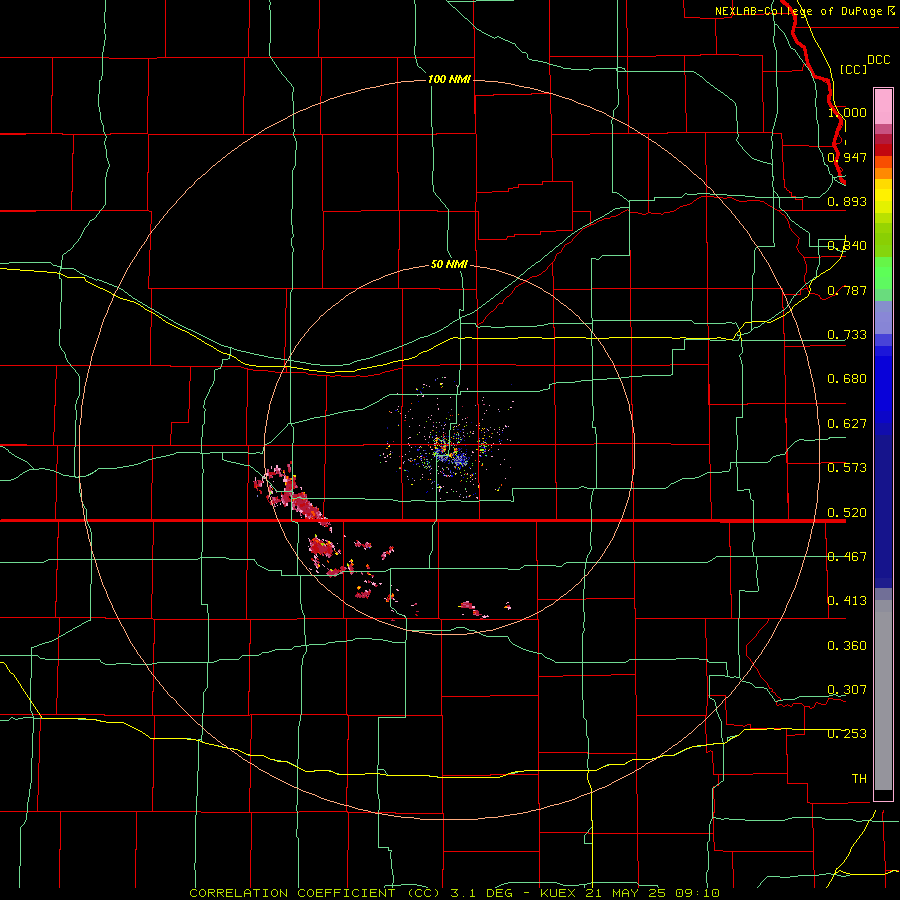Click the [CC] label above the color bar
The height and width of the screenshot is (900, 900).
(854, 69)
